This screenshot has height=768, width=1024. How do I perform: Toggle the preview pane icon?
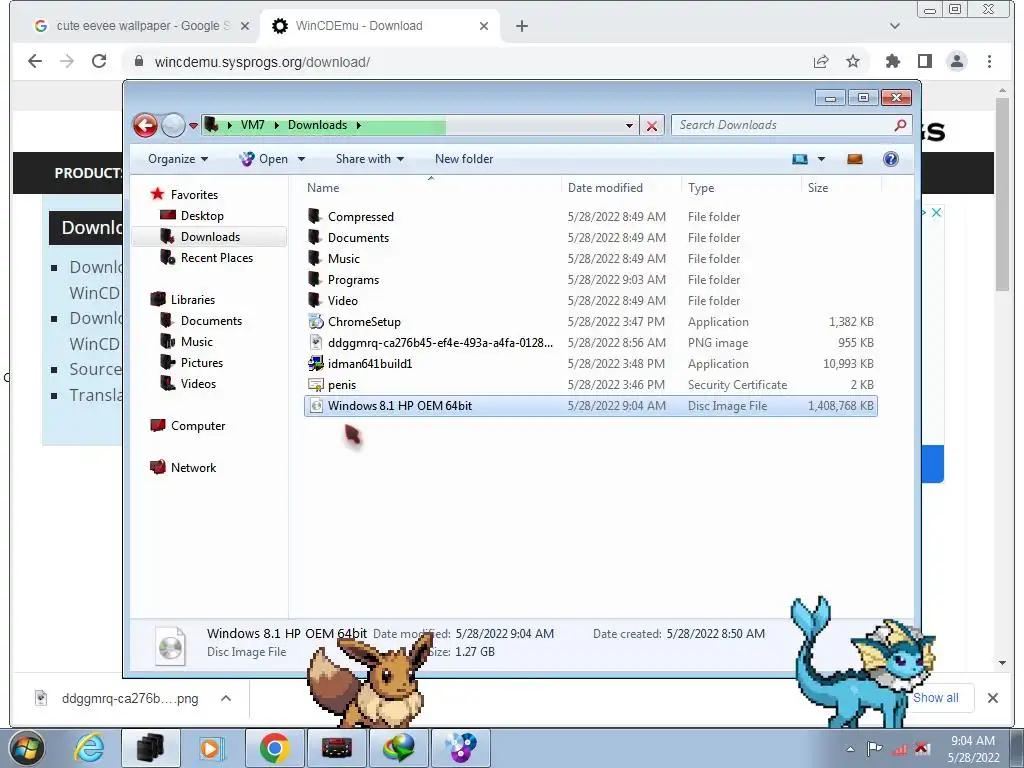pos(855,159)
